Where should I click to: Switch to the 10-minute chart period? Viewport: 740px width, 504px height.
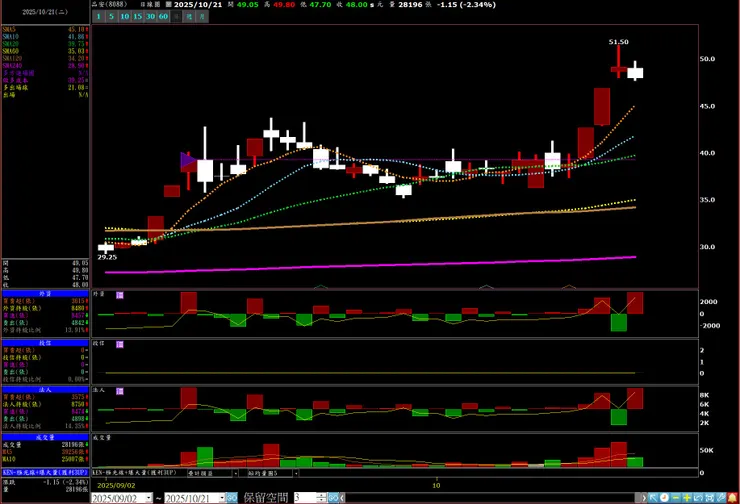(x=125, y=17)
